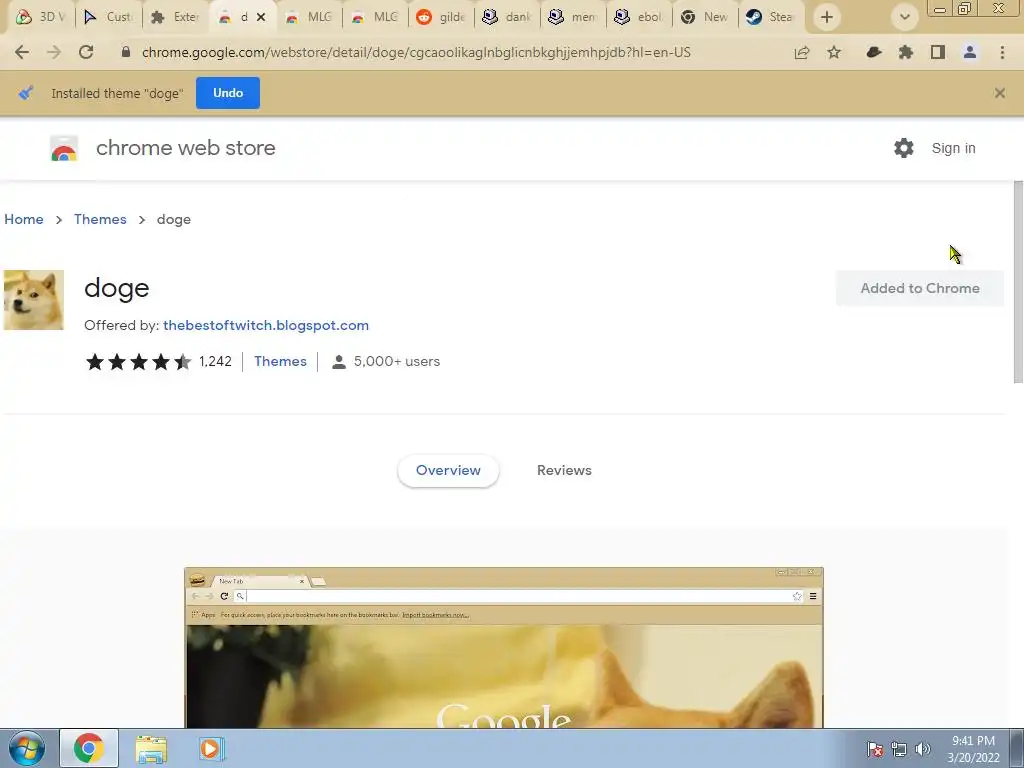Click the chrome web store logo
The image size is (1024, 768).
(64, 148)
